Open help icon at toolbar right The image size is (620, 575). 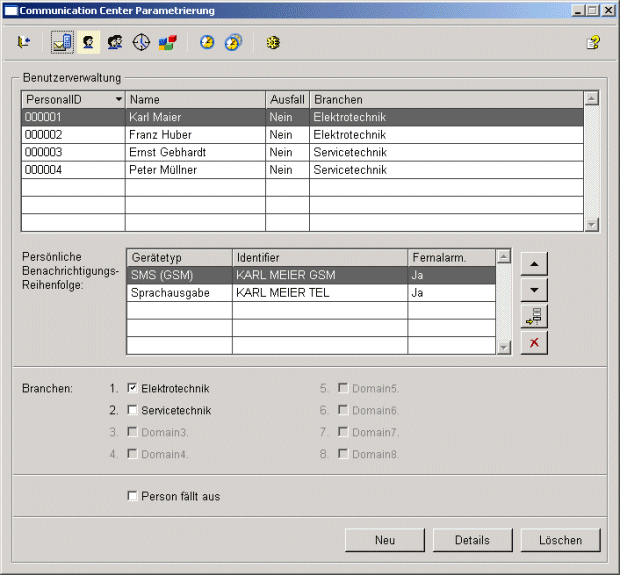point(592,43)
